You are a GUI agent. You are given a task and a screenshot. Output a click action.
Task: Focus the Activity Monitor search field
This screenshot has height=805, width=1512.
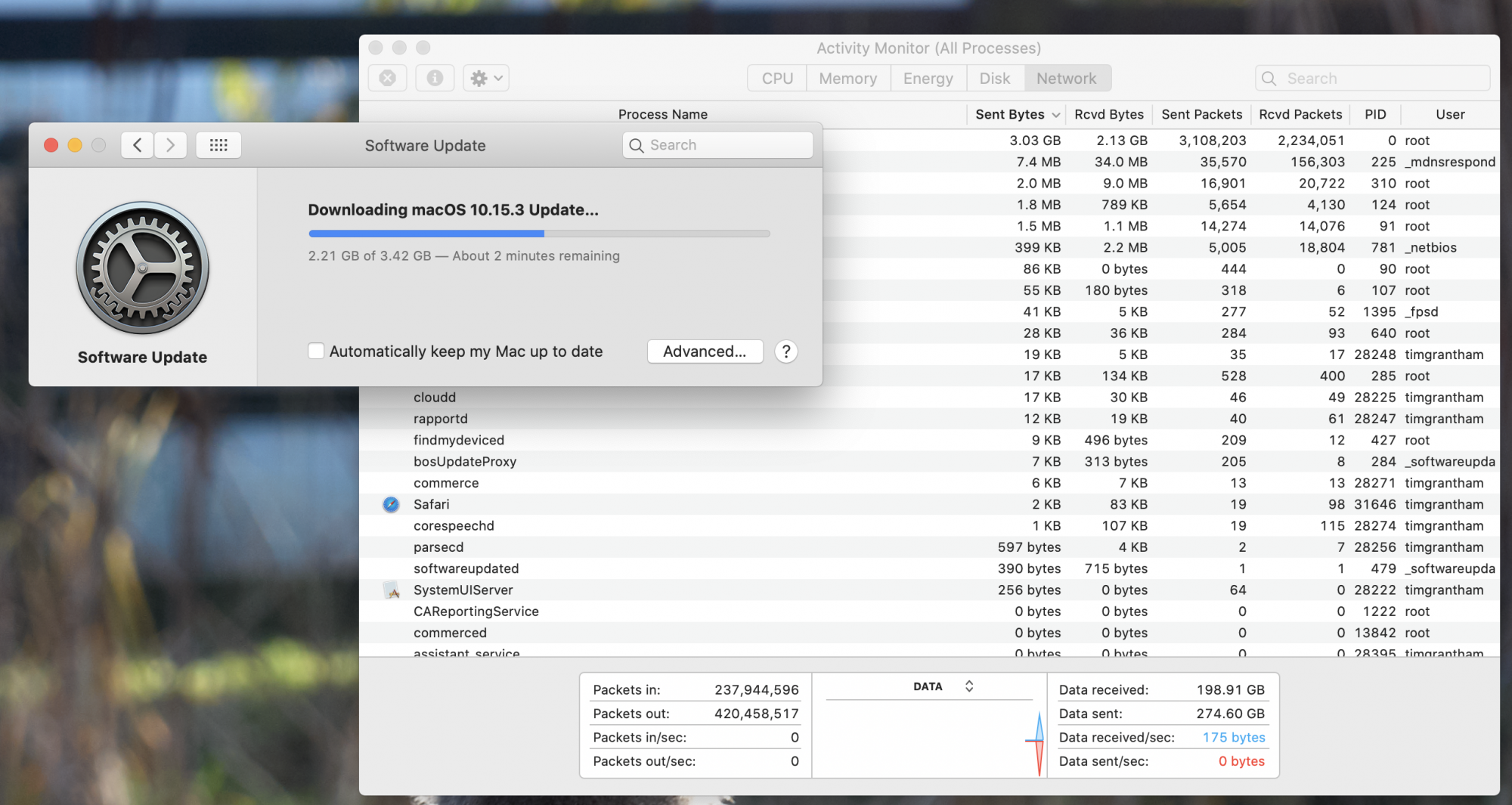(1373, 79)
